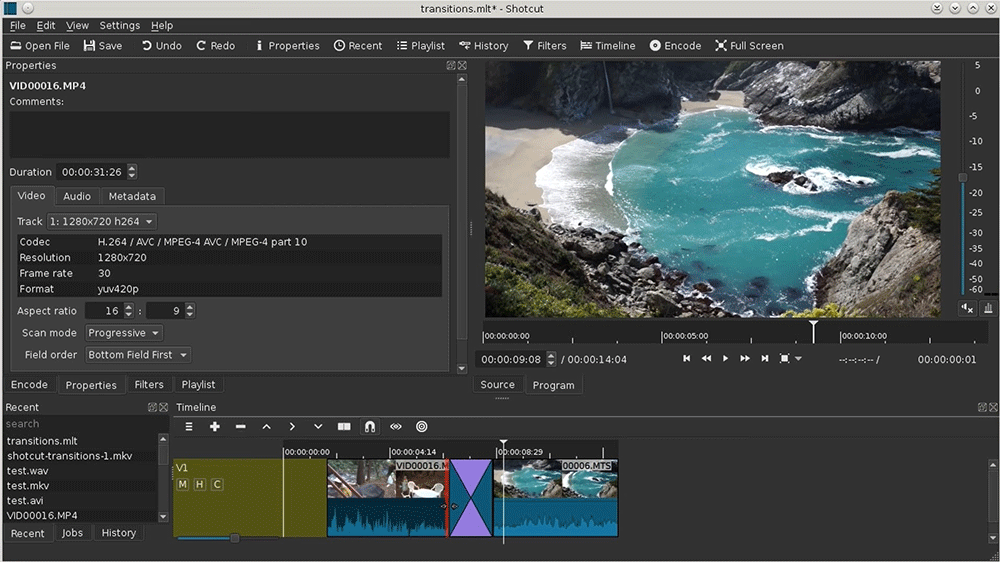Mute audio with the speaker icon

coord(966,308)
